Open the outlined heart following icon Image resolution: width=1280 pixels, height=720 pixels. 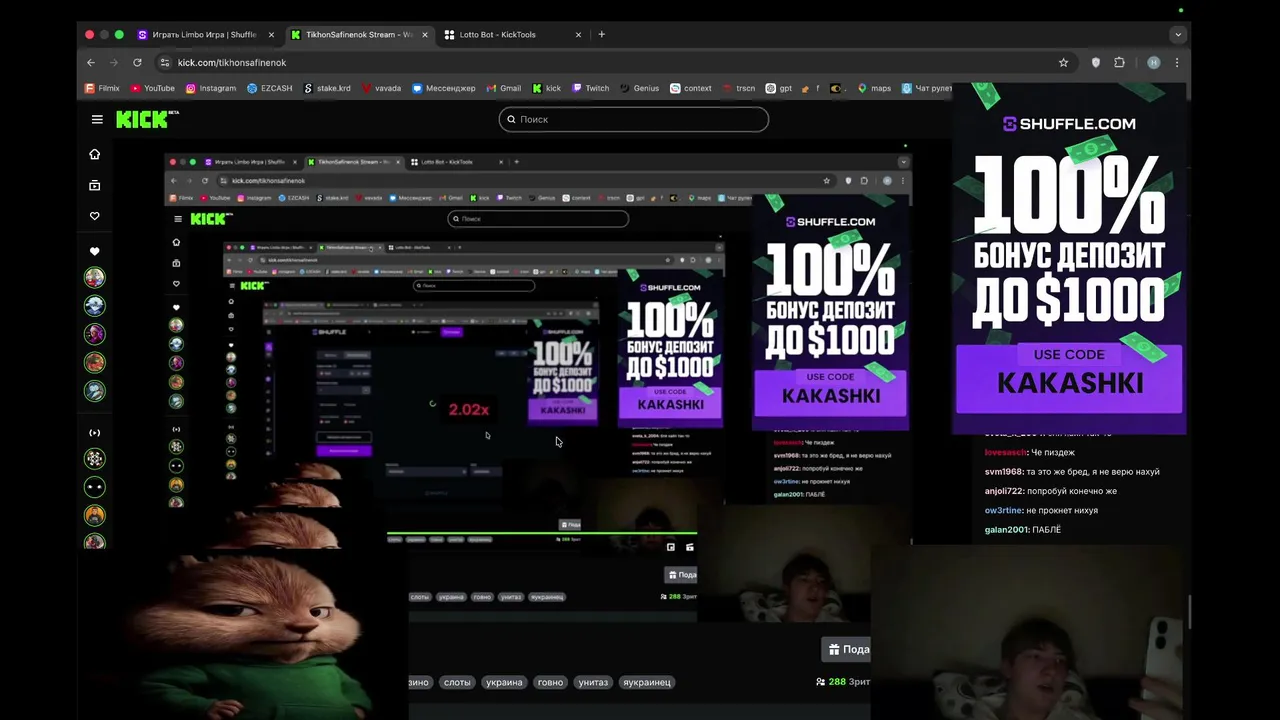[x=95, y=216]
